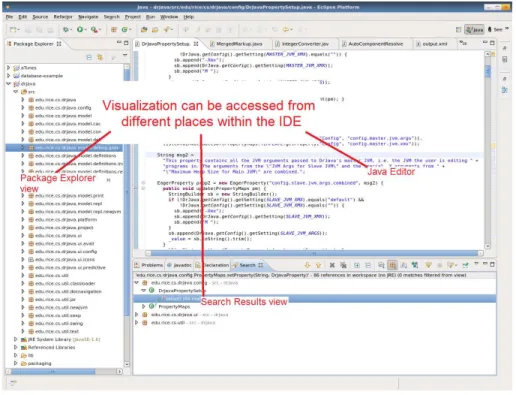Open Package Explorer view menu triangle
This screenshot has width=516, height=395.
pos(125,55)
